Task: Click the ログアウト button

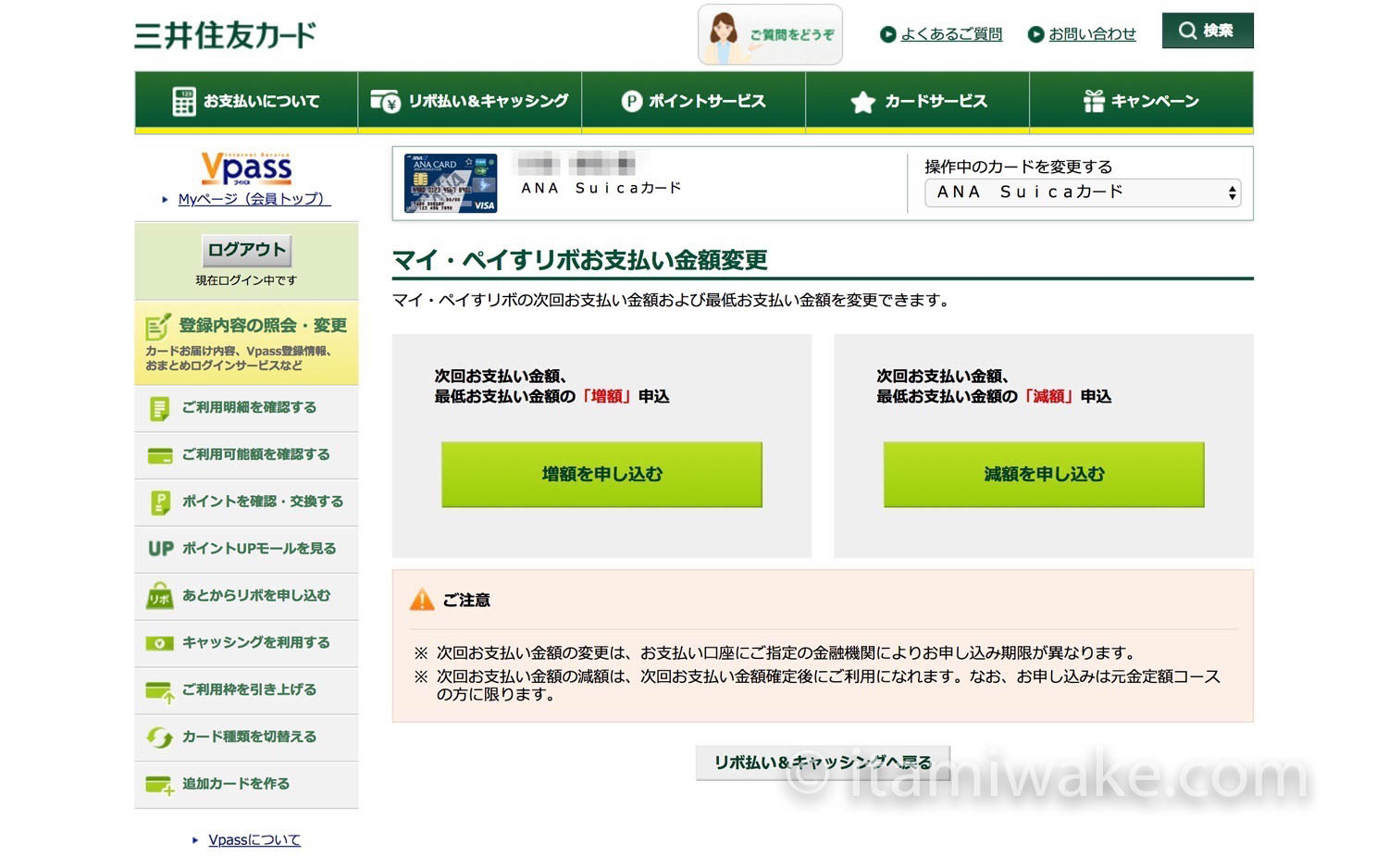Action: tap(246, 250)
